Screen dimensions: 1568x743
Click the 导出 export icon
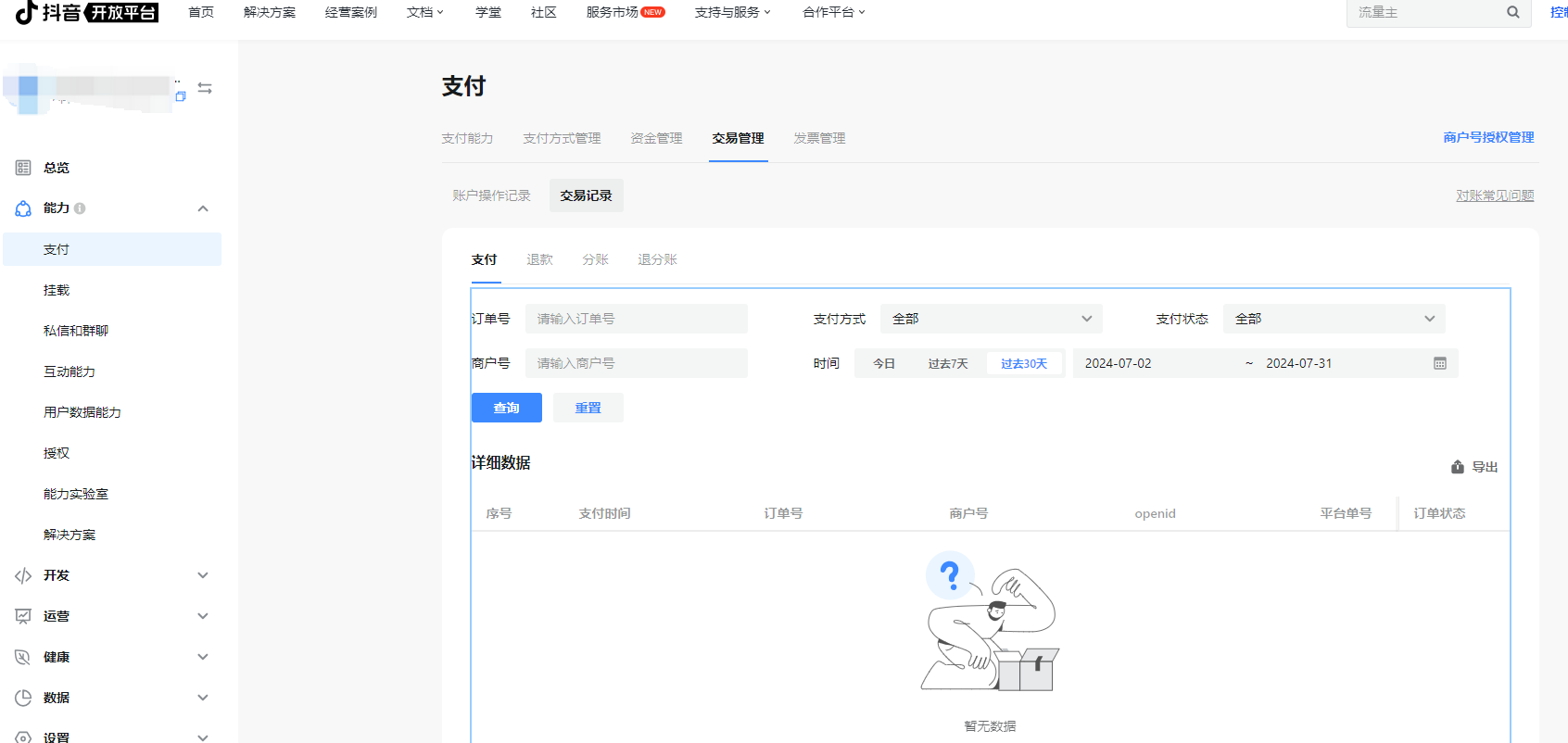(1458, 467)
